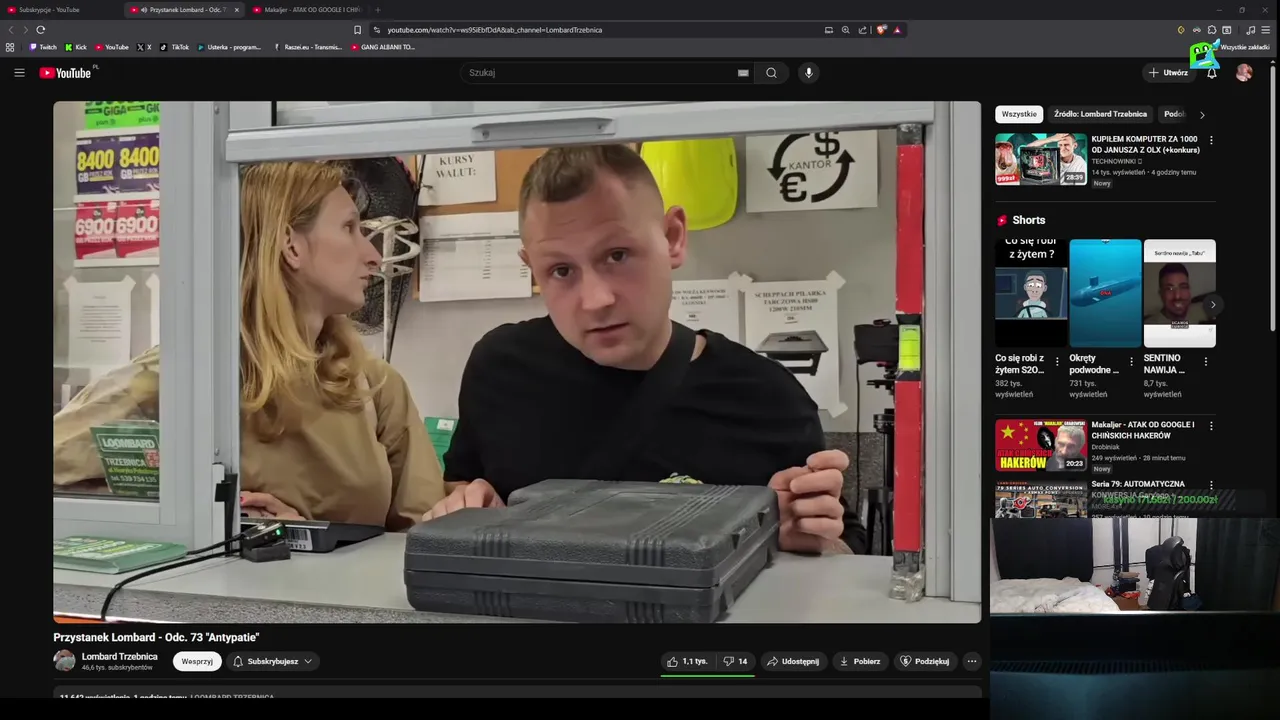Switch to Makaljer - ATAK OD GOOGLE browser tab
This screenshot has width=1280, height=720.
(308, 10)
